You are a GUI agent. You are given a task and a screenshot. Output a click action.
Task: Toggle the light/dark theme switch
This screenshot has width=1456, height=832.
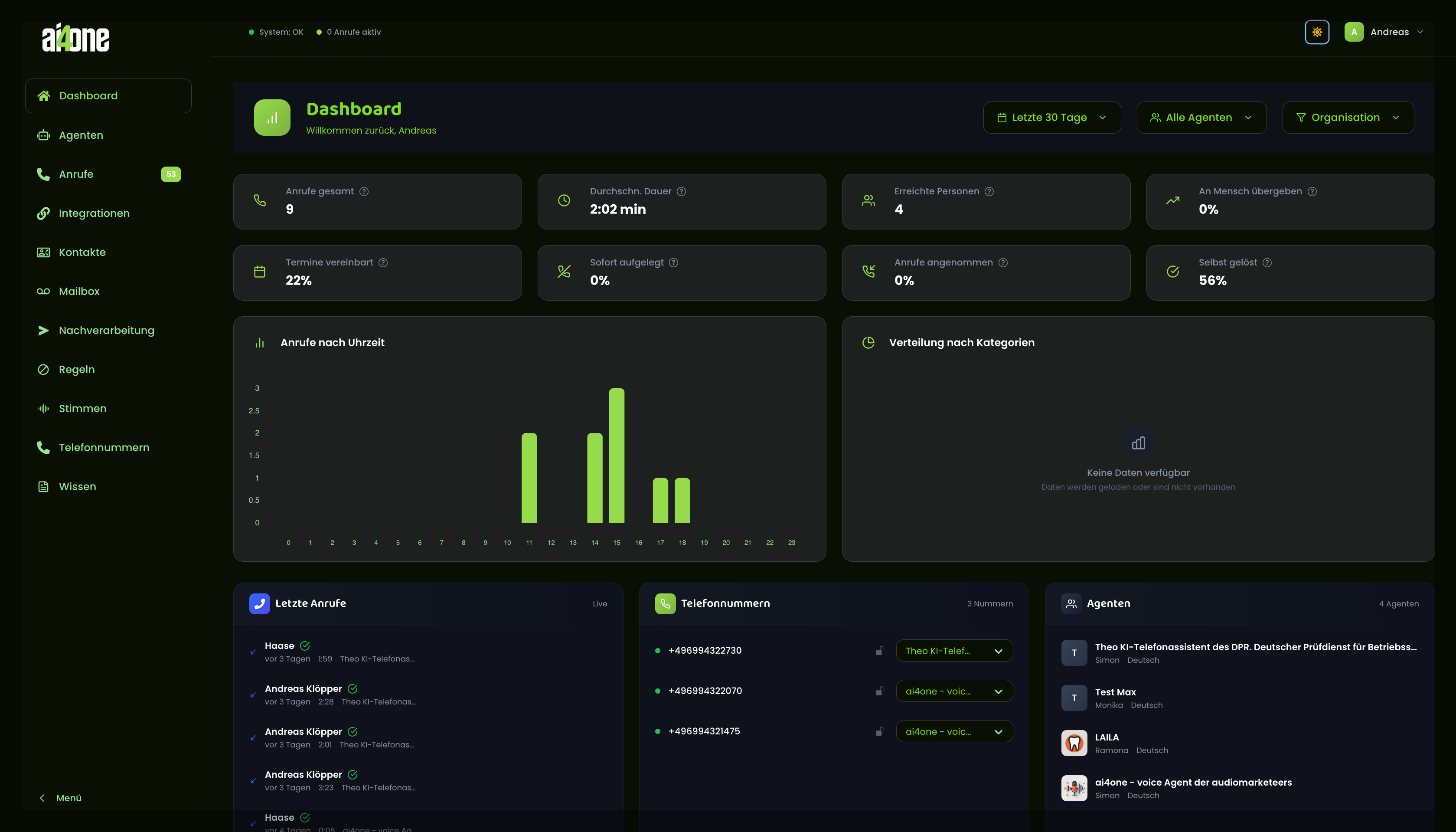[x=1317, y=31]
